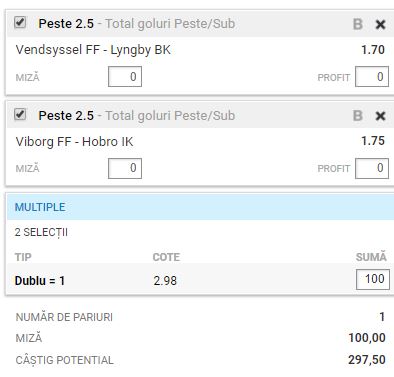Uncheck the Vendsyssel FF Peste 2.5 checkbox
394x377 pixels.
coord(20,23)
